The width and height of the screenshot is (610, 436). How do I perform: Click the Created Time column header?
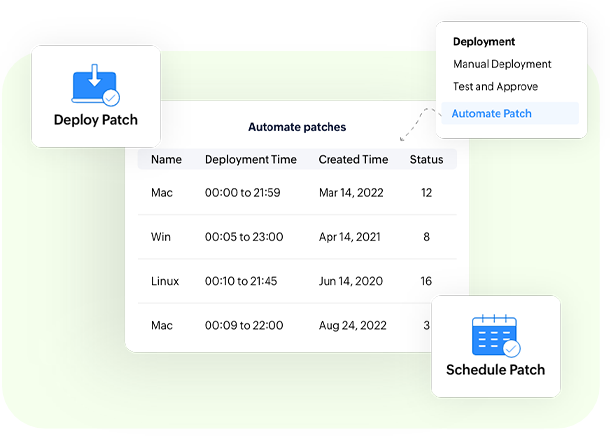(353, 159)
